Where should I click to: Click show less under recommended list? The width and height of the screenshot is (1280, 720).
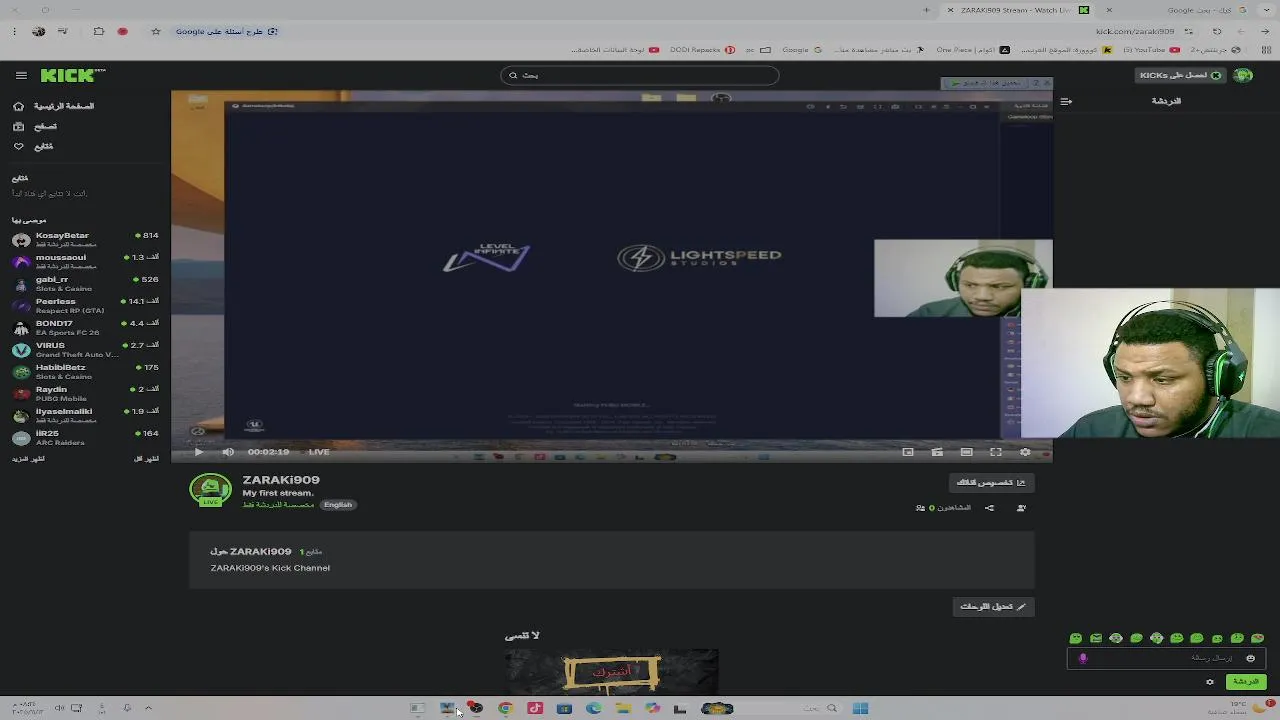146,458
